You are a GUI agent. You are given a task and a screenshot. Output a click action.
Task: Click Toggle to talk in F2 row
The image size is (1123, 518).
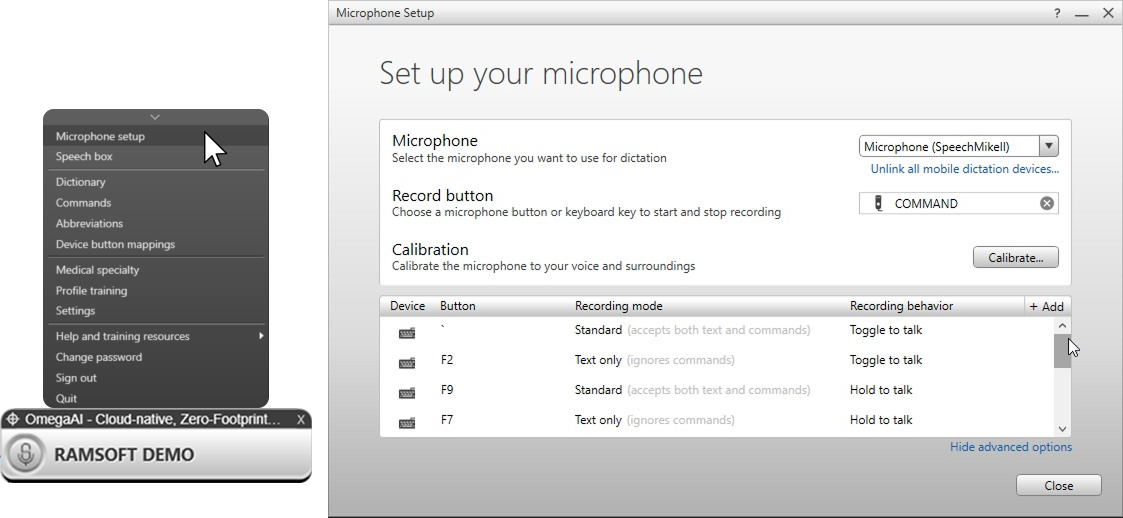886,360
